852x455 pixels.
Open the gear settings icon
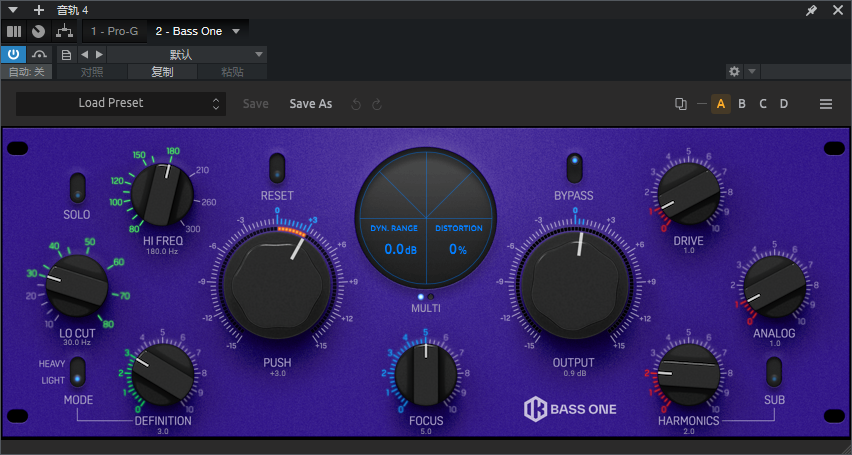(x=734, y=71)
